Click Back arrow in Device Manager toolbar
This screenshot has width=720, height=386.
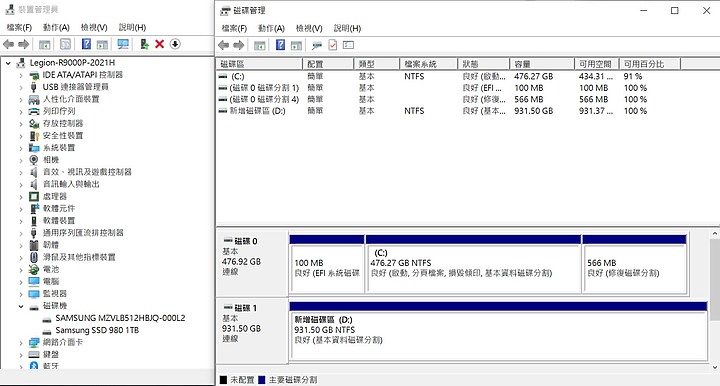click(8, 44)
